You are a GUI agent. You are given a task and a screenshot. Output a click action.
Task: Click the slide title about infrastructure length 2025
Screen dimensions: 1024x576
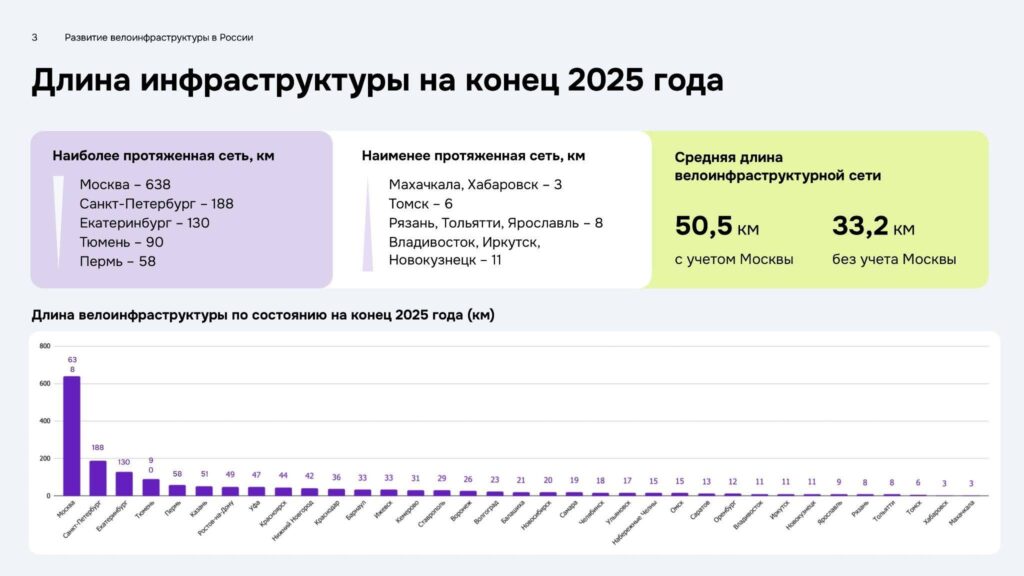[x=376, y=81]
